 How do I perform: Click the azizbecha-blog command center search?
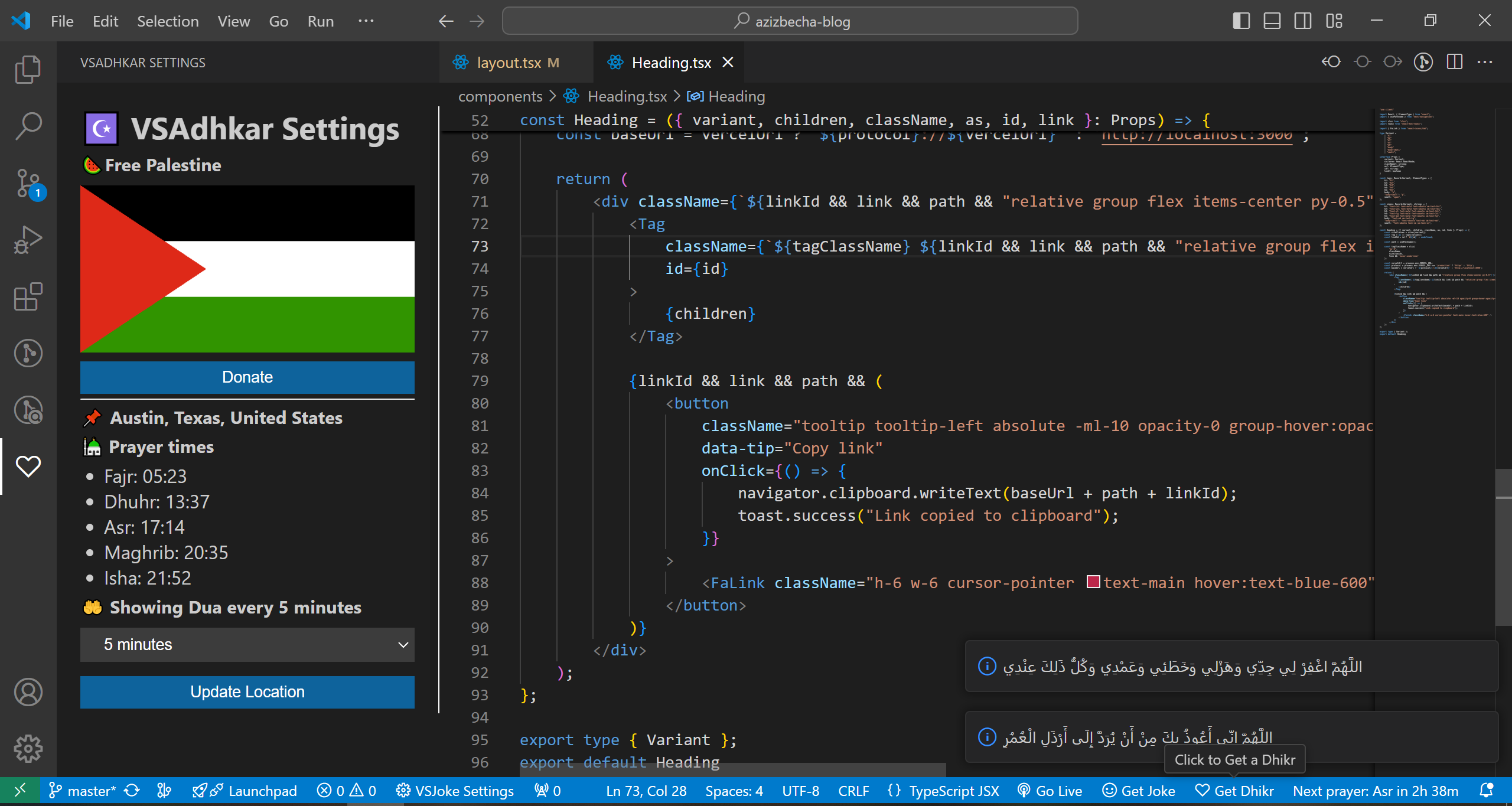point(790,21)
